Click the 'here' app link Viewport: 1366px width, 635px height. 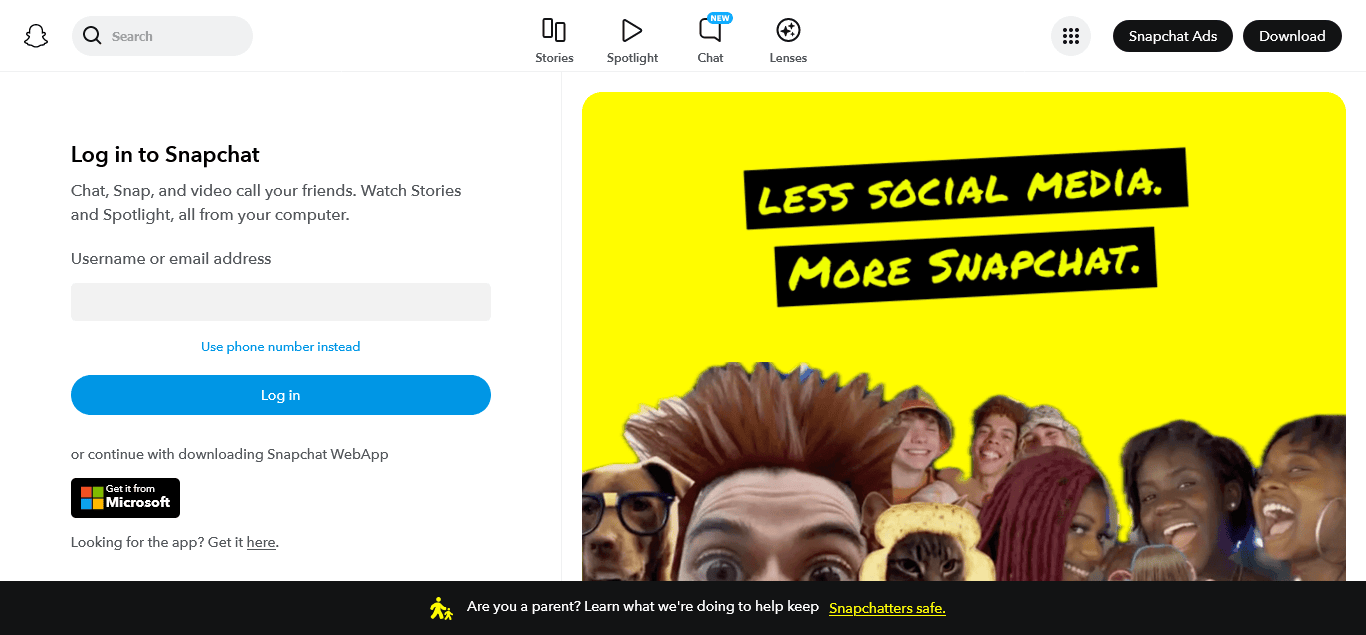tap(261, 542)
